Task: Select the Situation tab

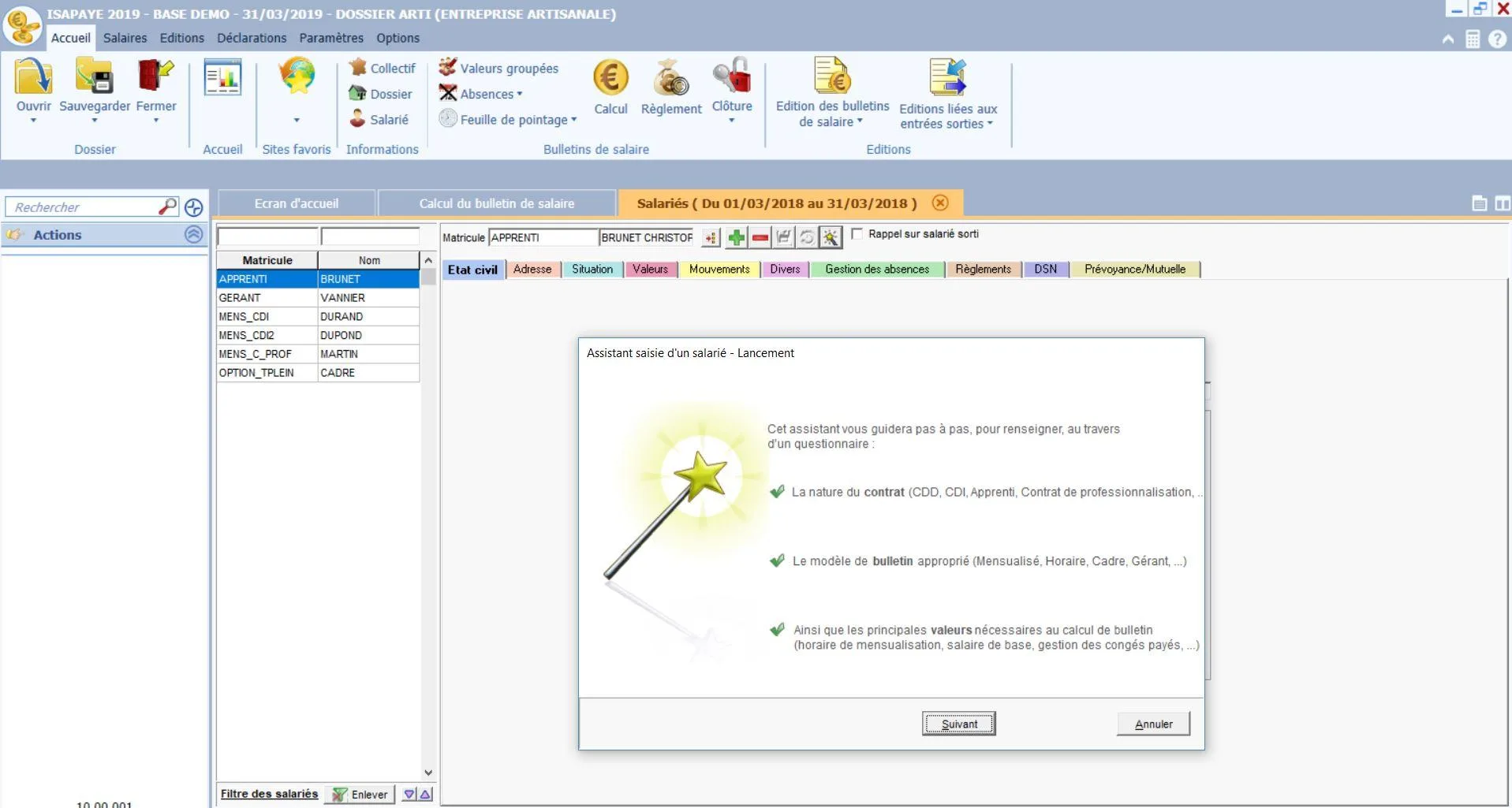Action: [x=592, y=269]
